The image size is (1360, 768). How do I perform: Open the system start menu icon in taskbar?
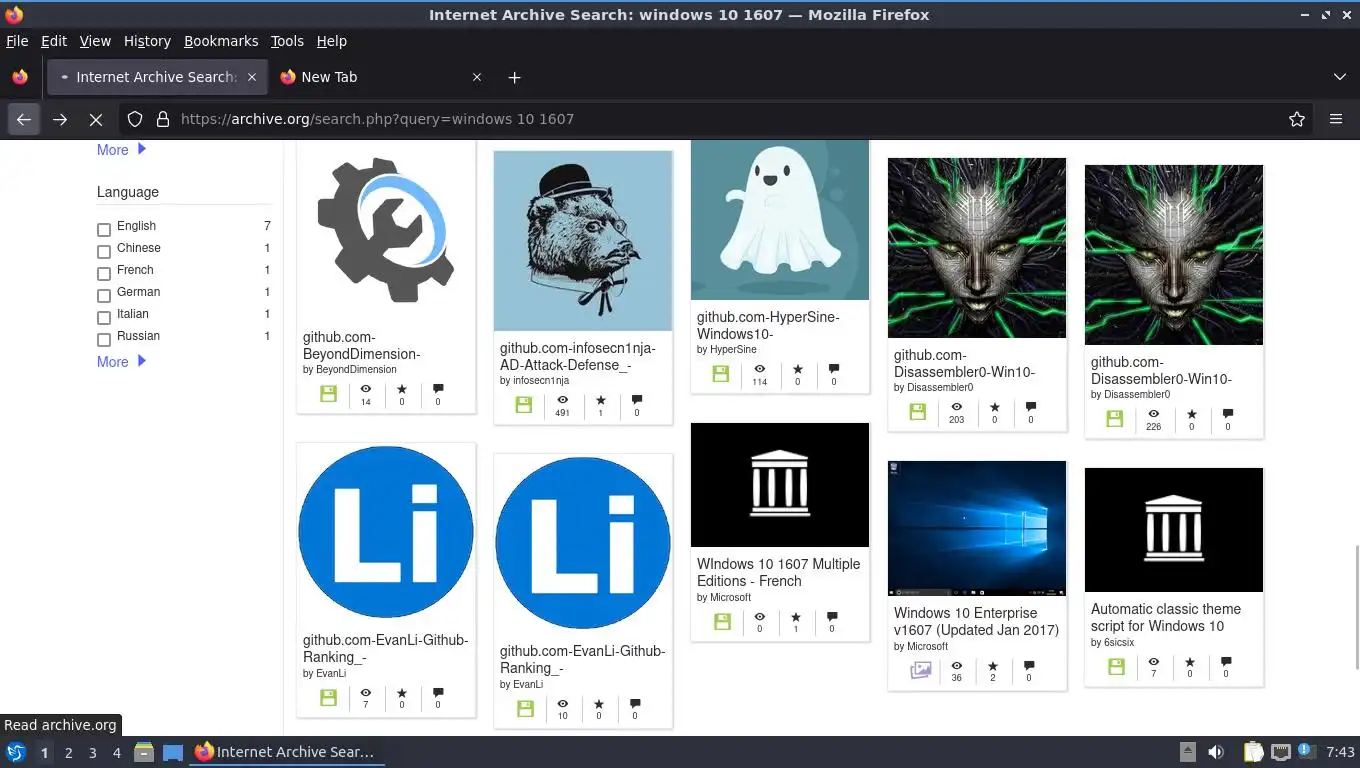pyautogui.click(x=16, y=752)
